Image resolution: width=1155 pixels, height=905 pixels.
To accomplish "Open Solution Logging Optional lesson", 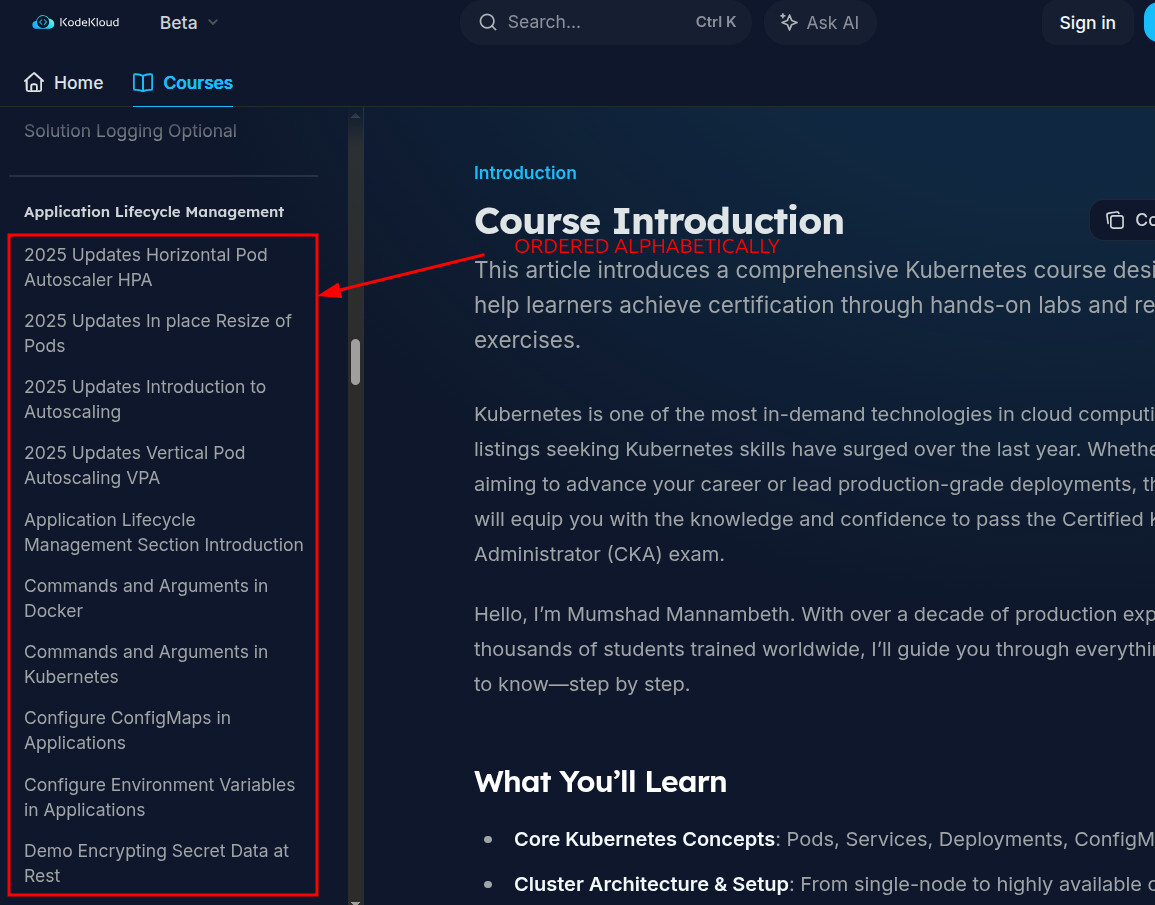I will tap(130, 131).
